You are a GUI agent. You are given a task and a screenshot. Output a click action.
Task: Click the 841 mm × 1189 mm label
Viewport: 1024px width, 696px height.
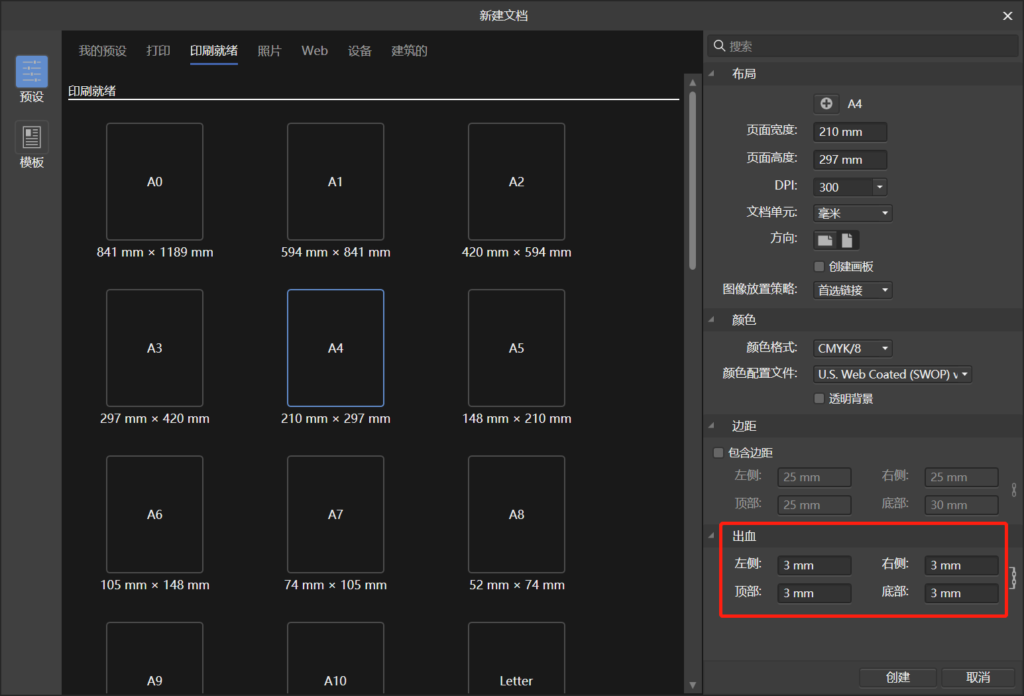[x=155, y=252]
